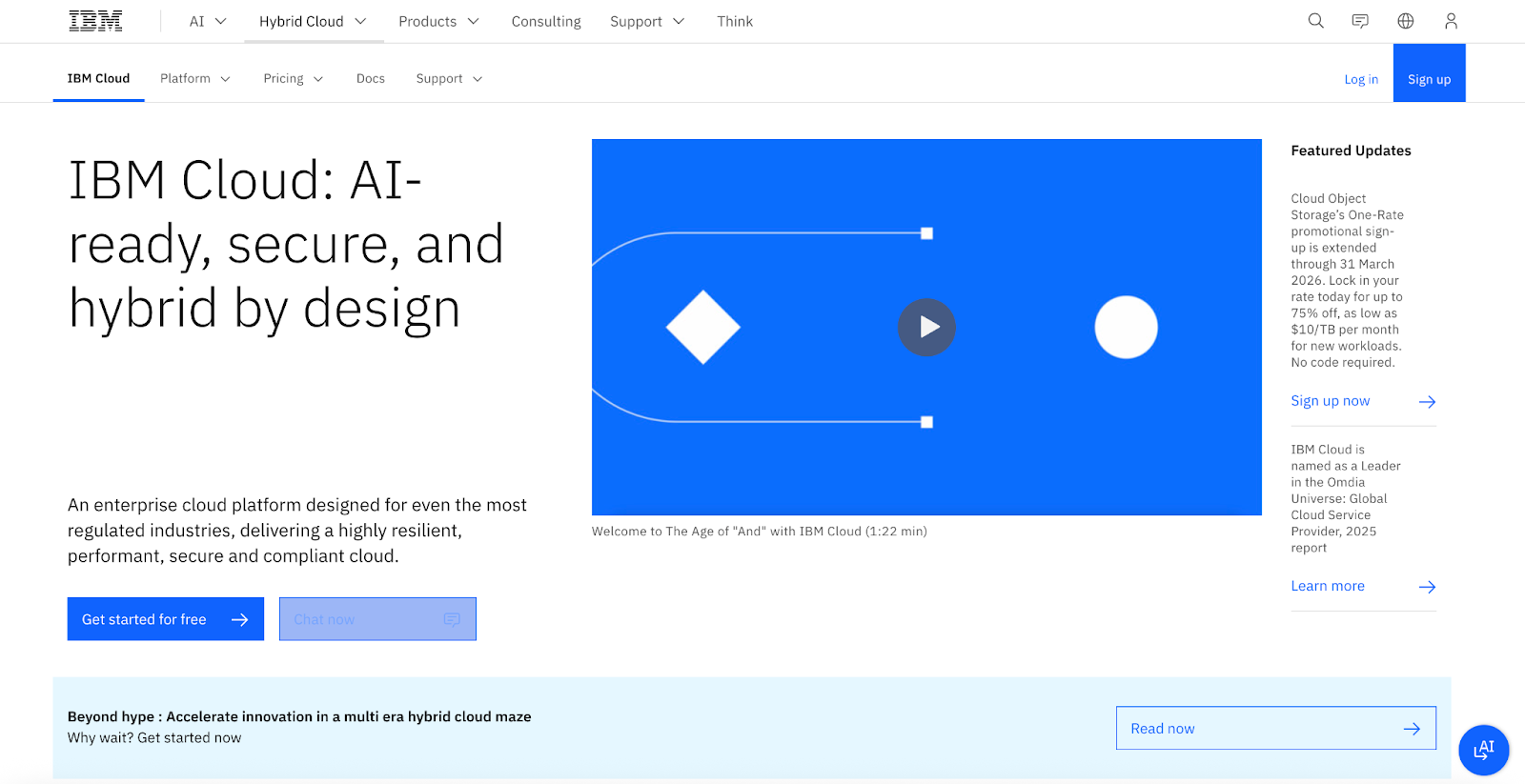1525x784 pixels.
Task: Click the IBM logo
Action: coord(95,21)
